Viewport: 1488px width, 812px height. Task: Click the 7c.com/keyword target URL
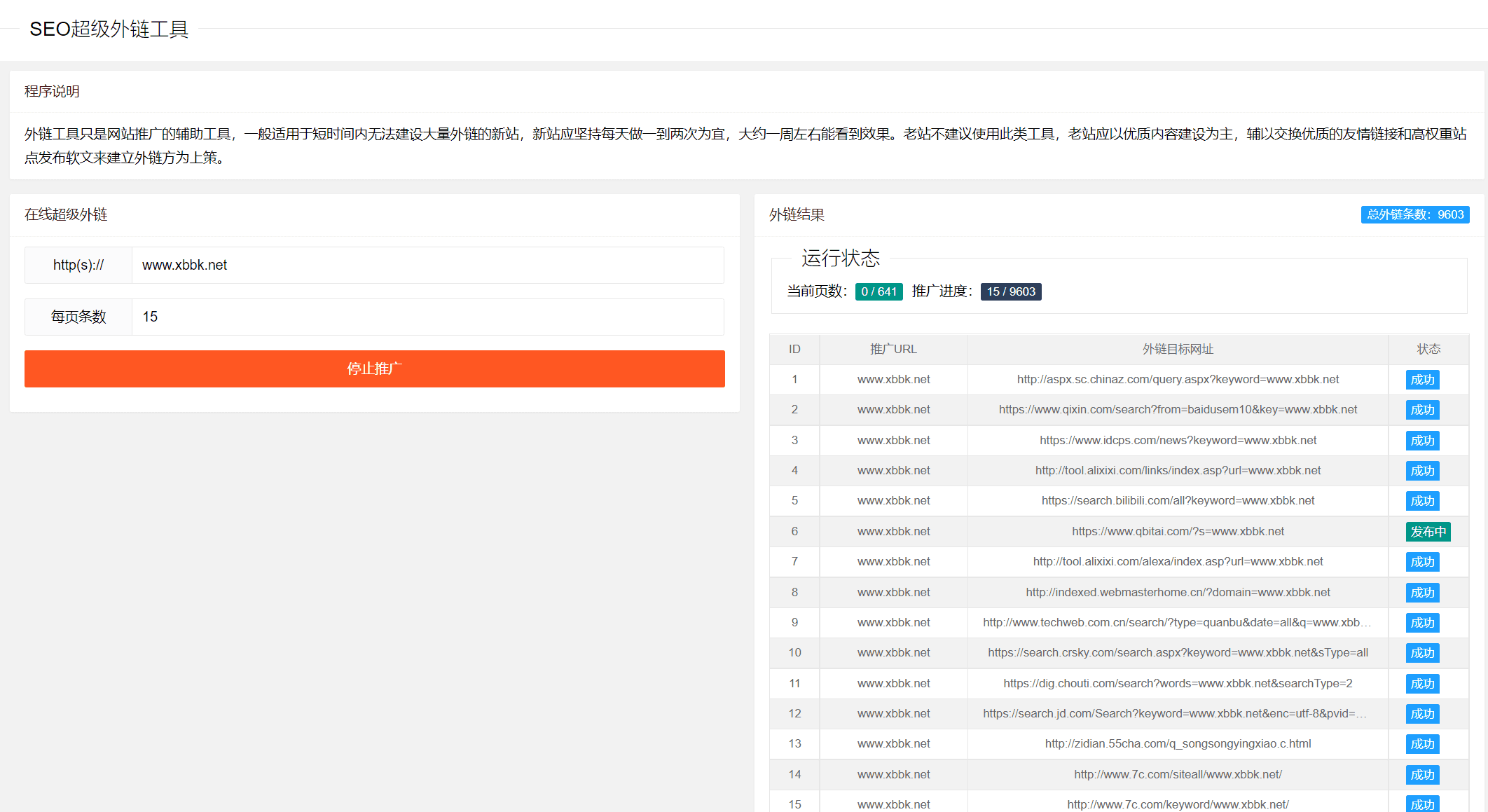tap(1178, 804)
